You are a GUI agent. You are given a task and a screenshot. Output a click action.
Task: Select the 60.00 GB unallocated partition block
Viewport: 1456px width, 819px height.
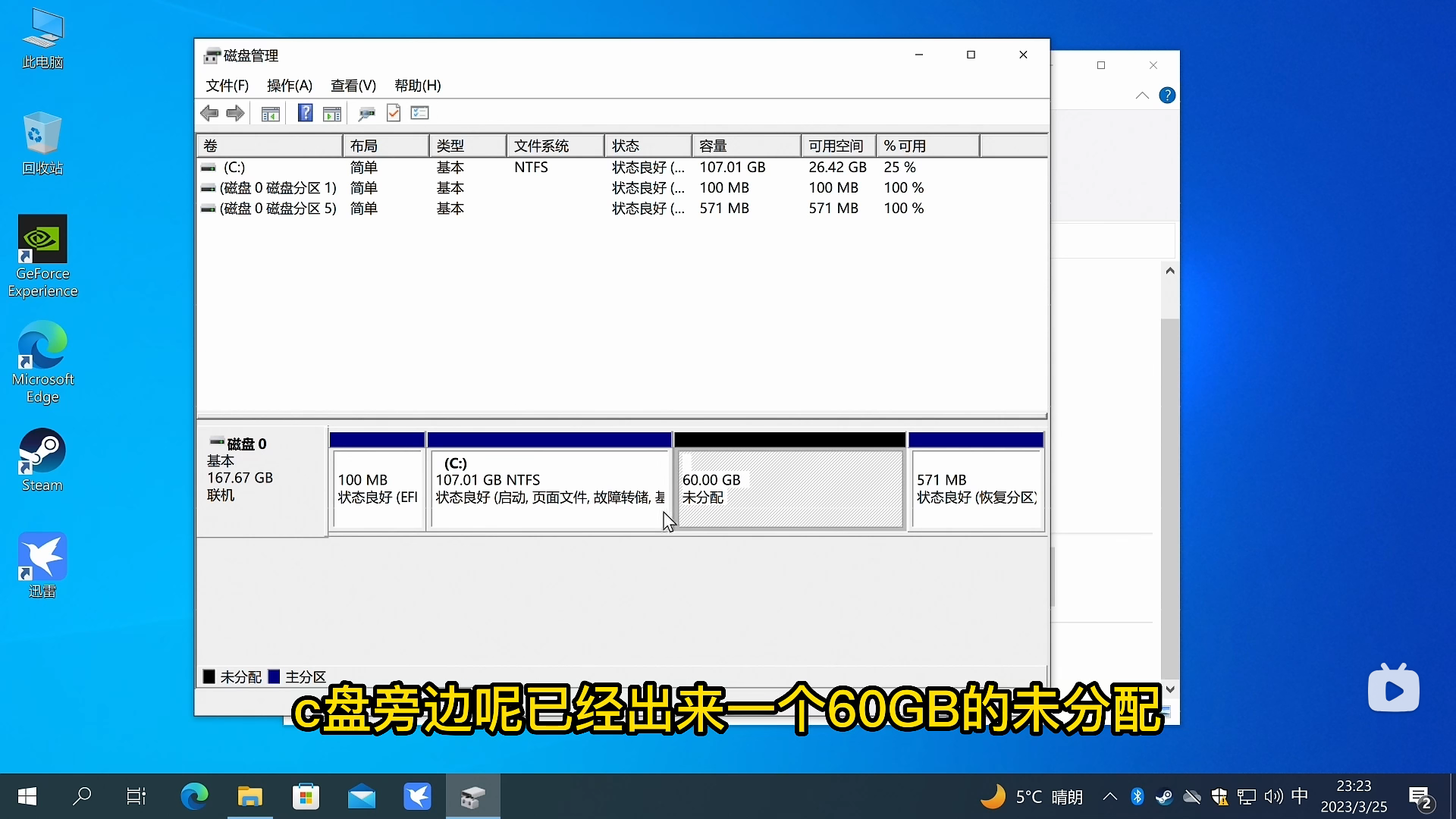coord(789,489)
